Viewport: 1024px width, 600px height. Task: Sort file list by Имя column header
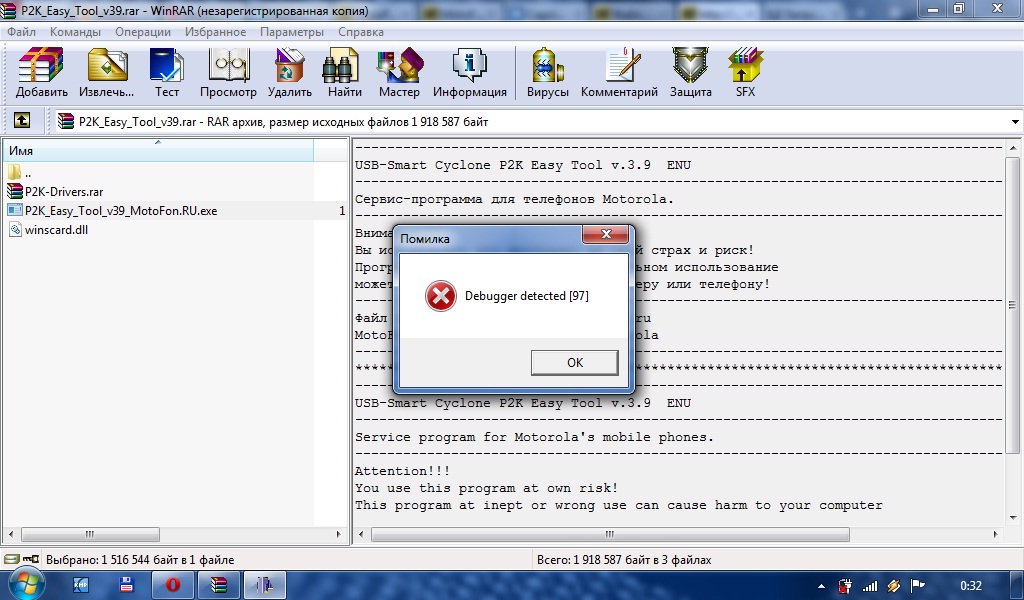point(159,151)
